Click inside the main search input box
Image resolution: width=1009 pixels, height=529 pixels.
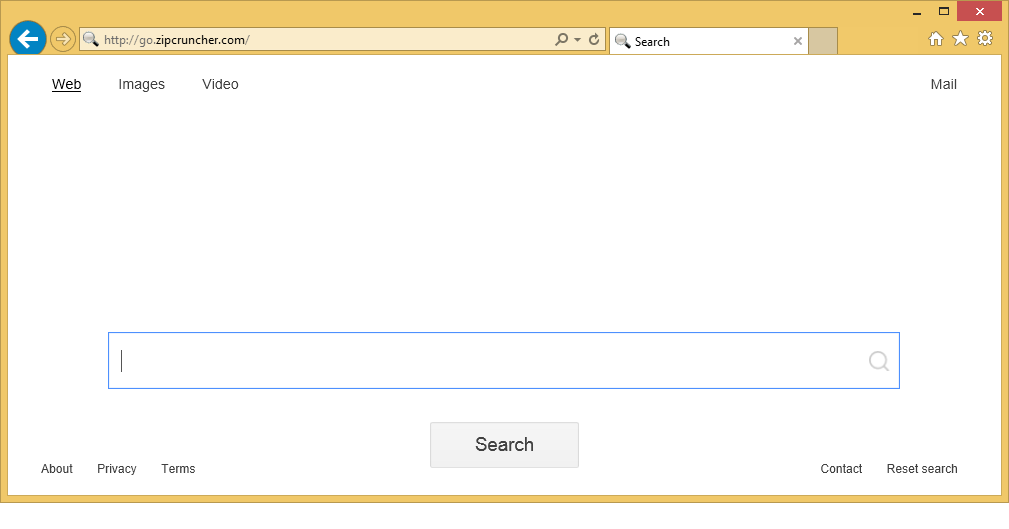pyautogui.click(x=504, y=360)
